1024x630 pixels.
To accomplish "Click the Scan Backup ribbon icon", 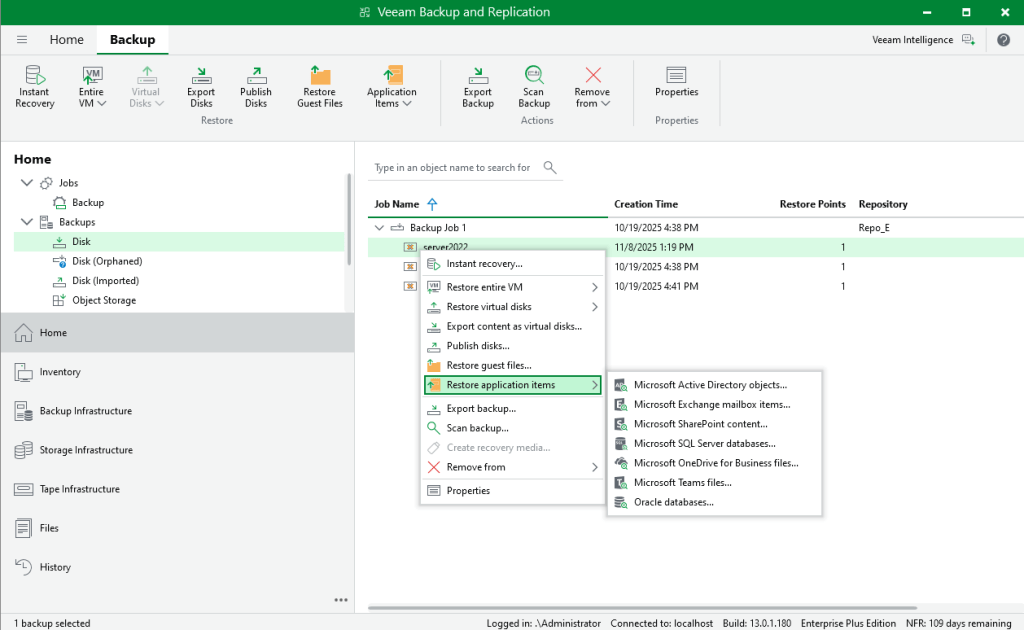I will 534,87.
